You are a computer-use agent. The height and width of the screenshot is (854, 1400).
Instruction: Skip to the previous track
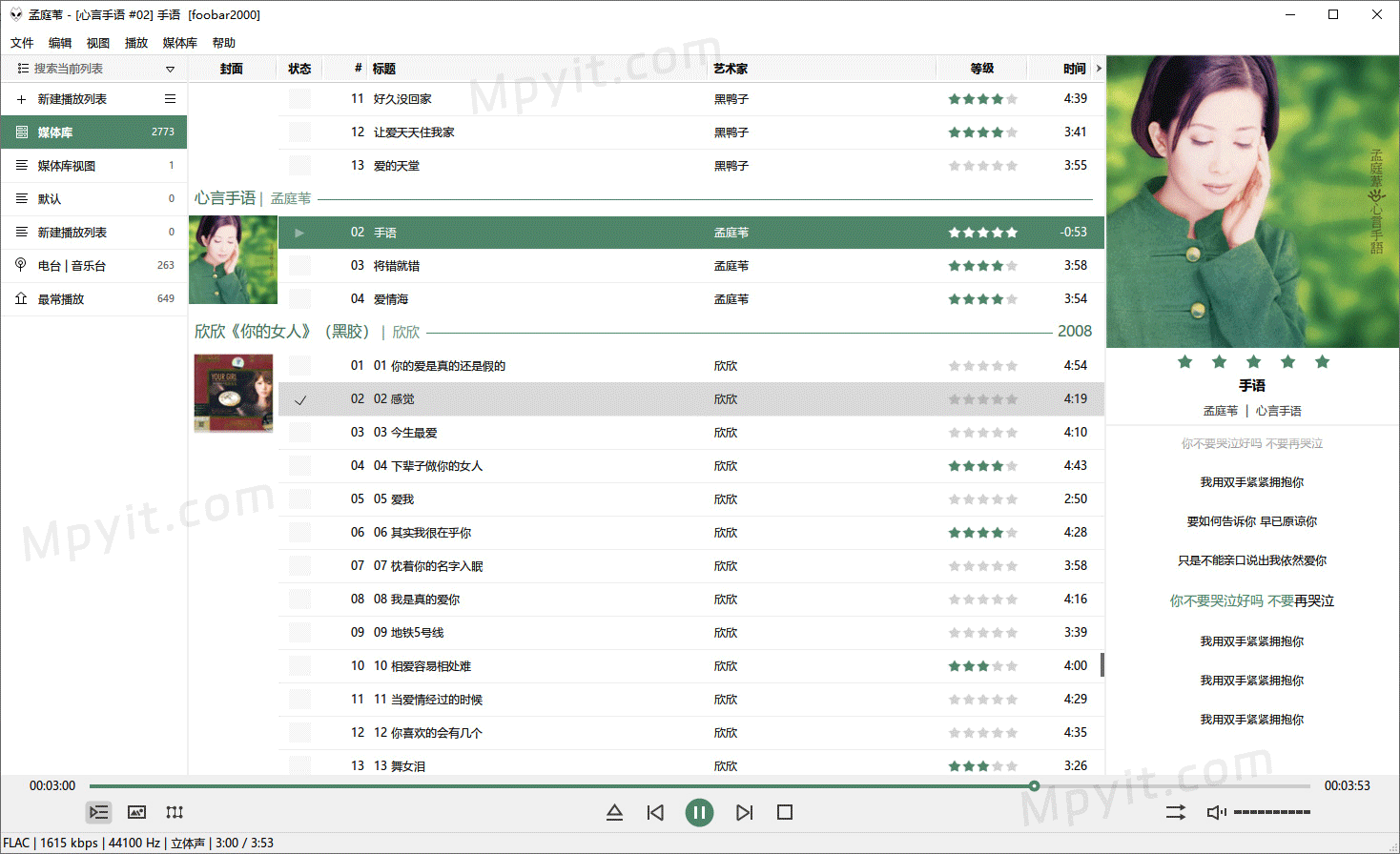[655, 812]
